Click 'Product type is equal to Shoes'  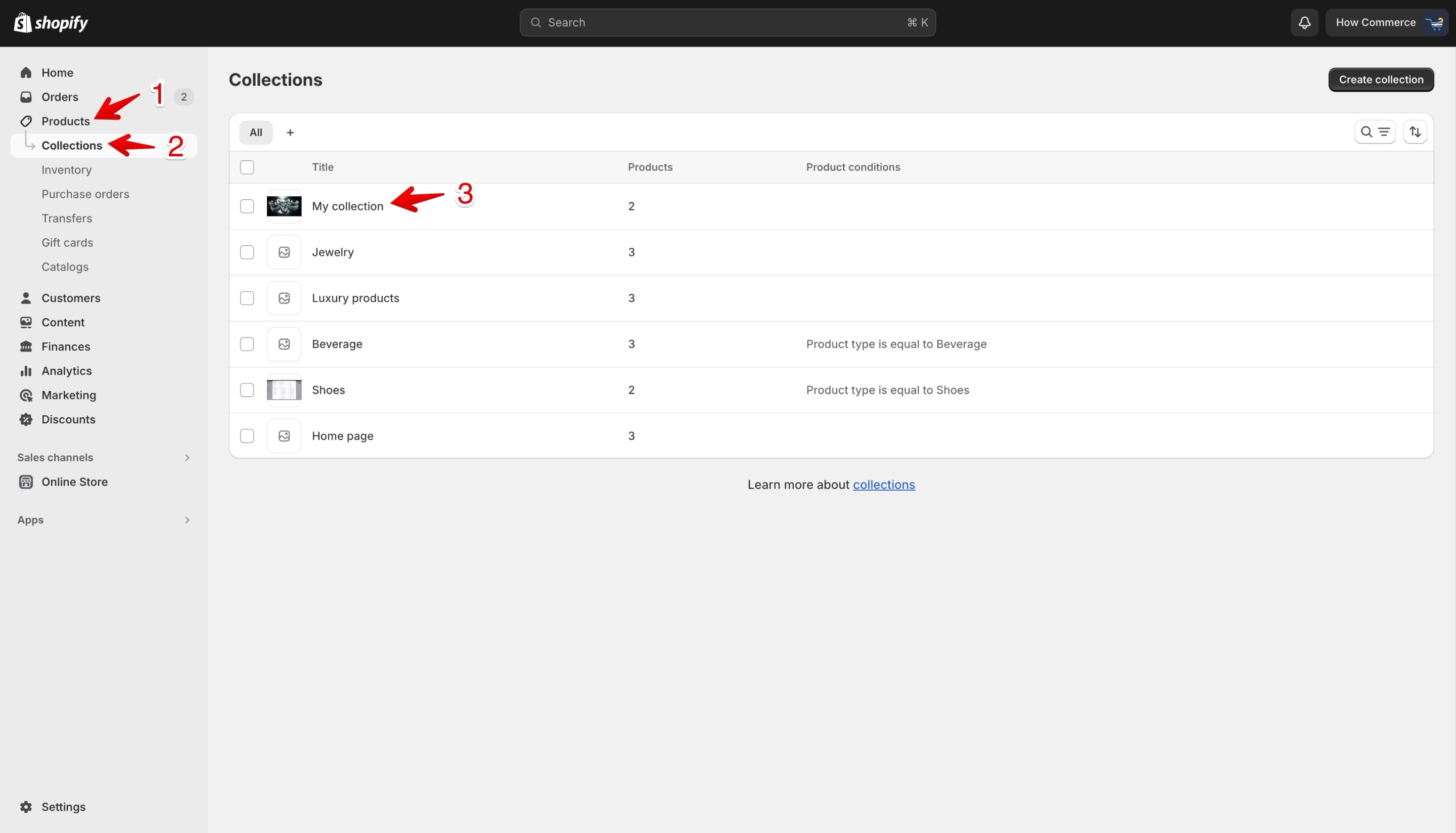pyautogui.click(x=888, y=390)
